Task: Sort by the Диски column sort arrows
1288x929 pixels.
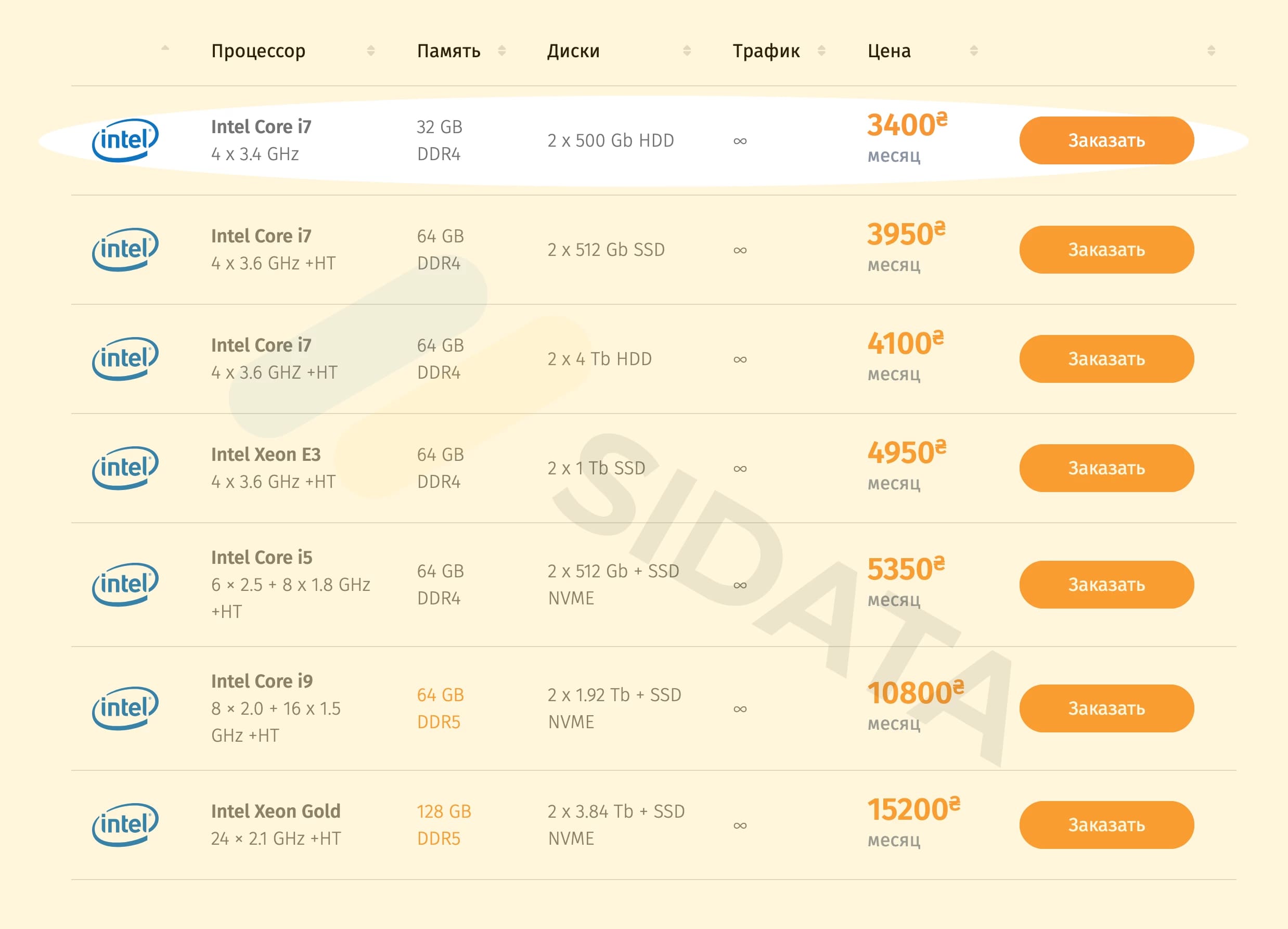Action: [687, 51]
